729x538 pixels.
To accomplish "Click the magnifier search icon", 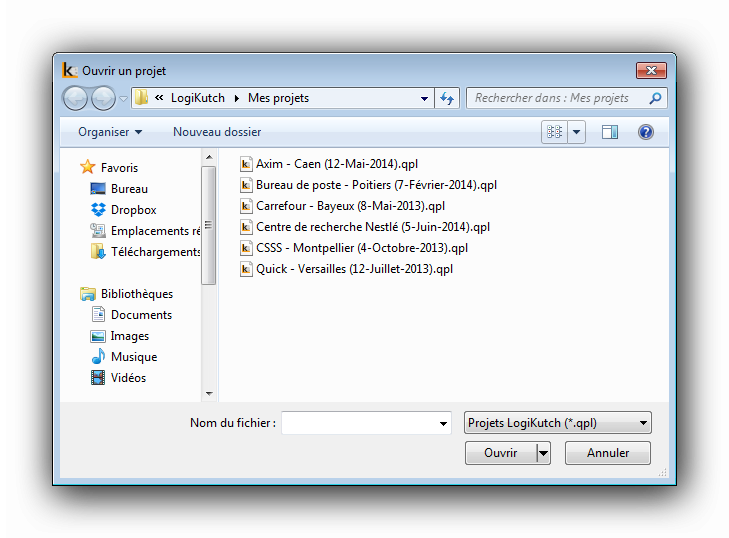I will coord(655,98).
